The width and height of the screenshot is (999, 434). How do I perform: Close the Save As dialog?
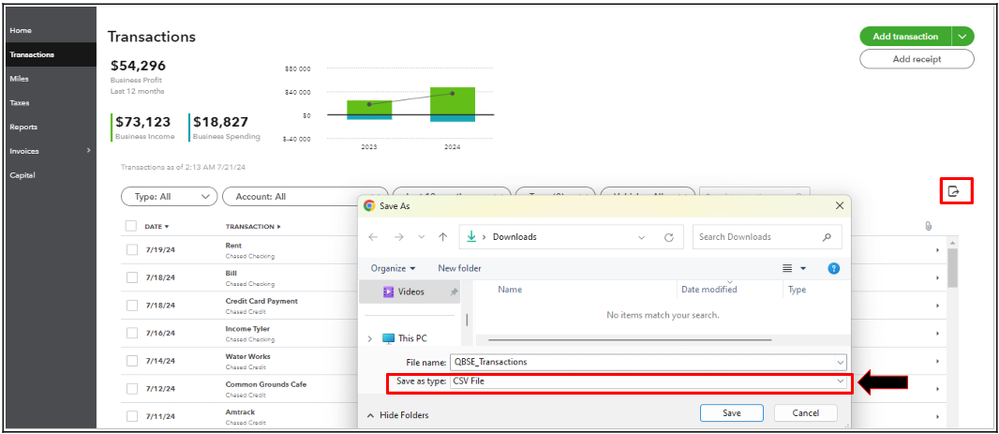tap(840, 206)
